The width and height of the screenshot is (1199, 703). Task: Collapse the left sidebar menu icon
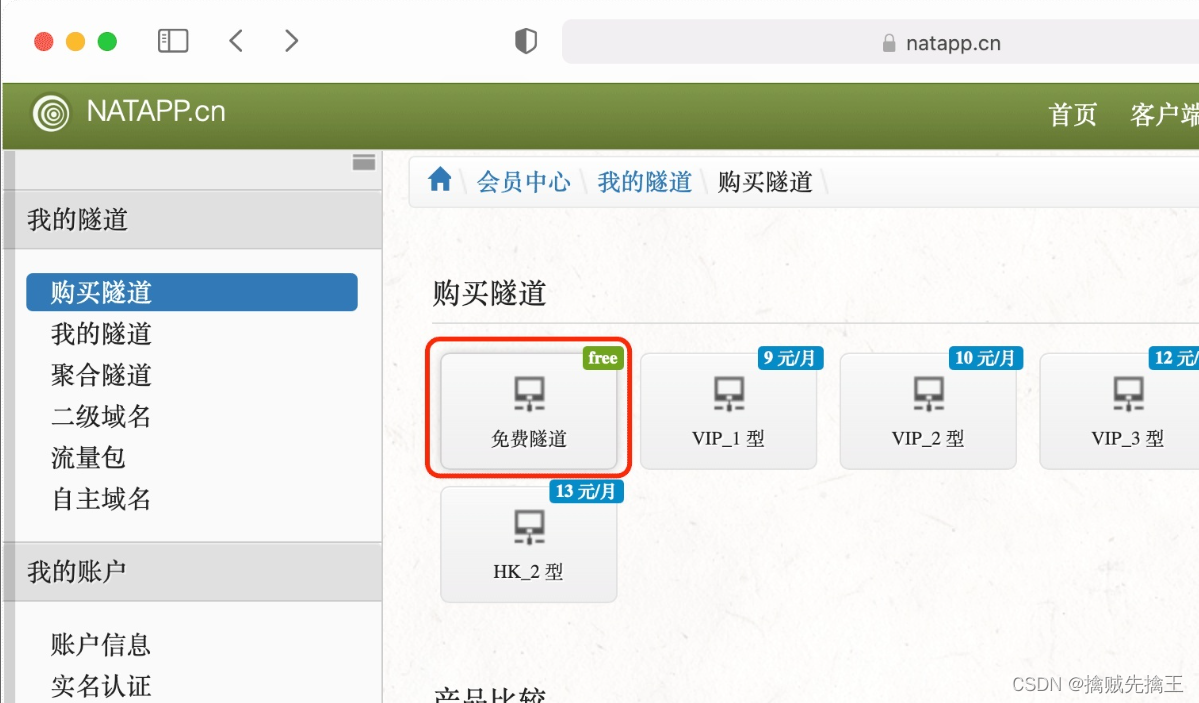tap(364, 161)
